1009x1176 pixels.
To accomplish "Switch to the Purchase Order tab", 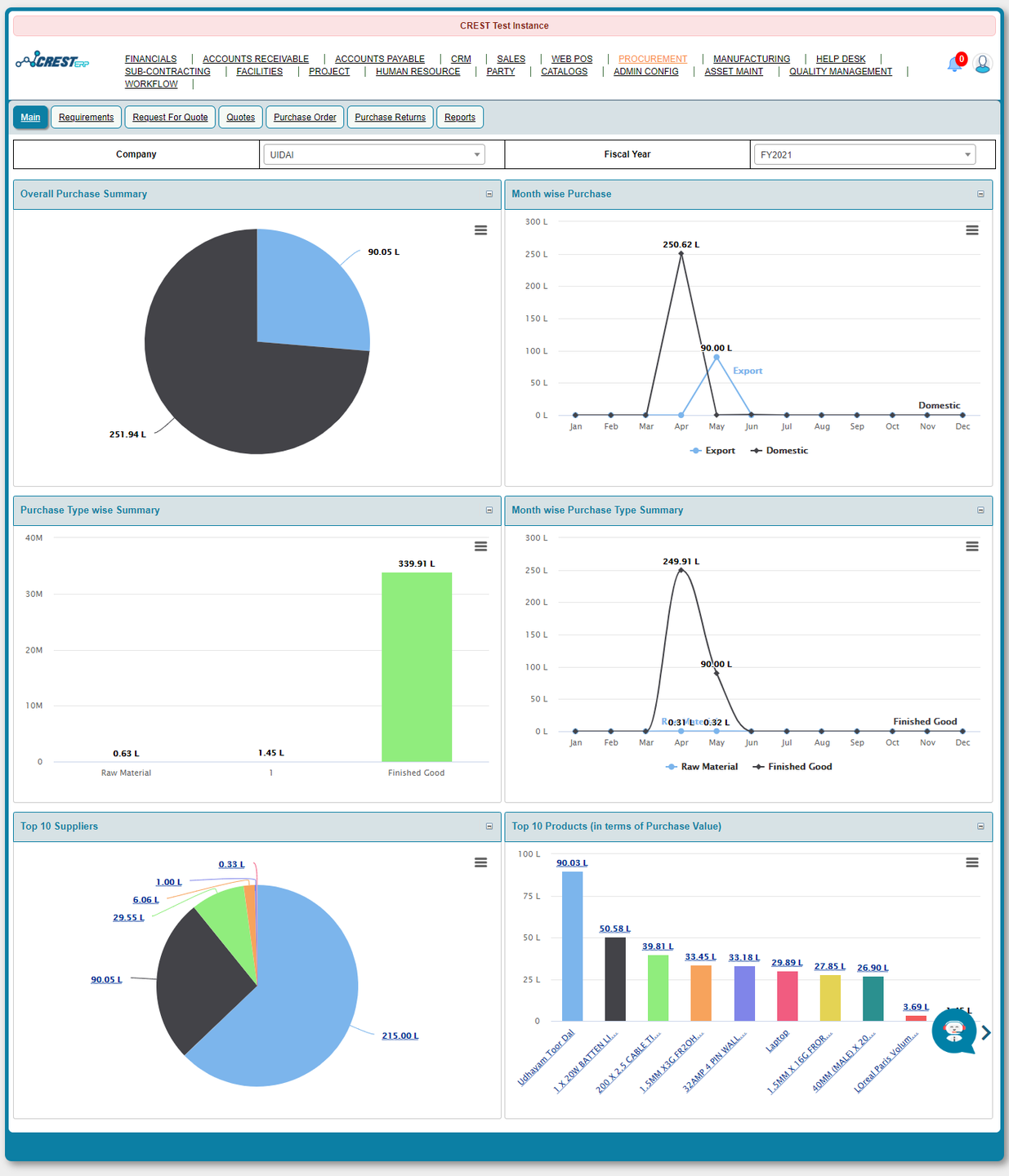I will pos(305,118).
